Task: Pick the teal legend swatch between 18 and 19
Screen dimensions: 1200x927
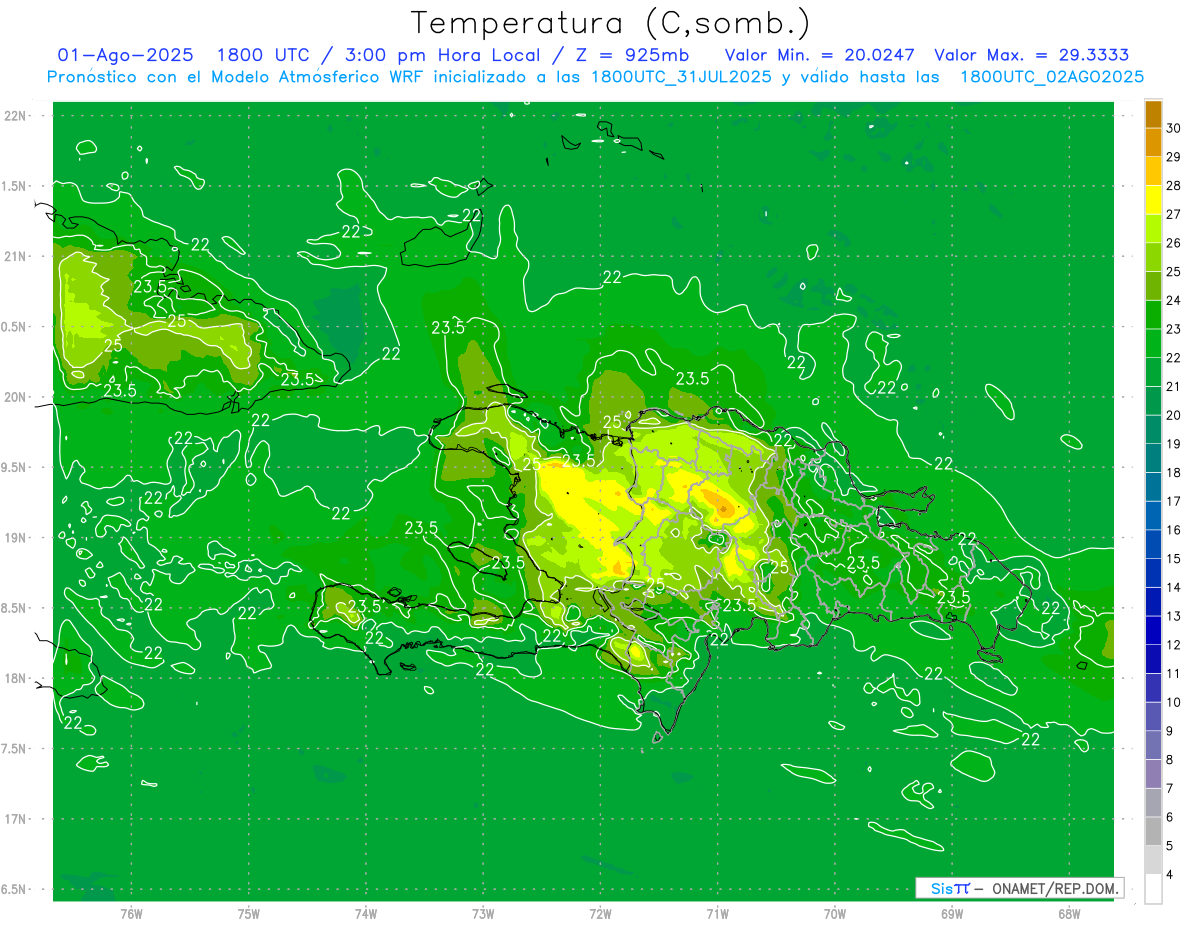Action: point(1154,459)
